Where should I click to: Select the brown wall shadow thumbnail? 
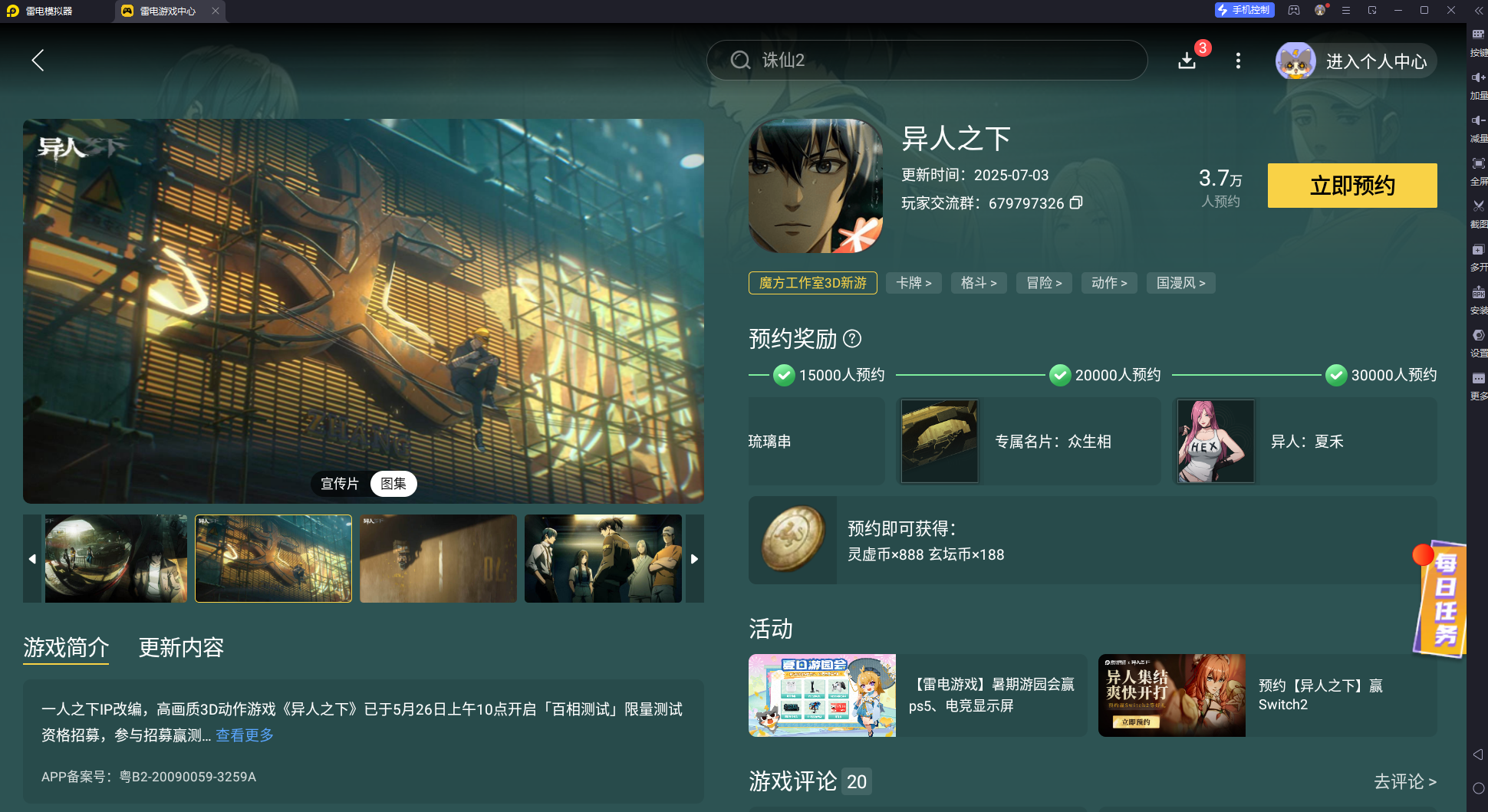(438, 558)
